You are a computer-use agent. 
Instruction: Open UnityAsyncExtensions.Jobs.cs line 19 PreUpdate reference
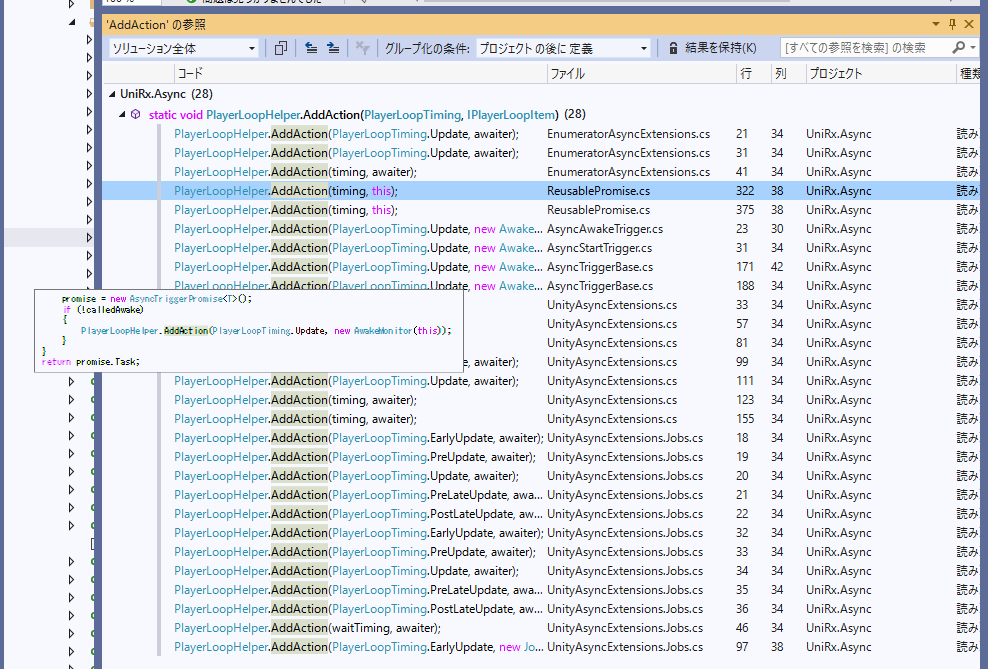(x=541, y=457)
